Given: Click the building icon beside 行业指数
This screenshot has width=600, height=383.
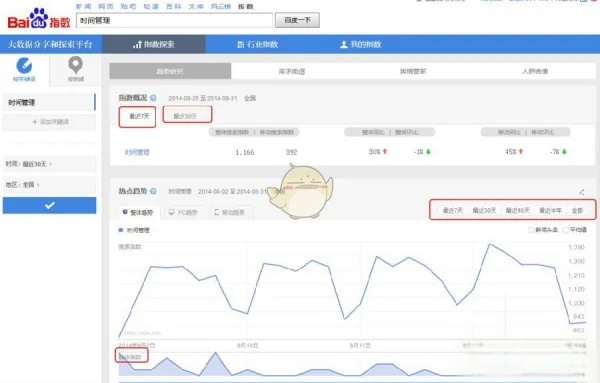Looking at the screenshot, I should pyautogui.click(x=240, y=44).
